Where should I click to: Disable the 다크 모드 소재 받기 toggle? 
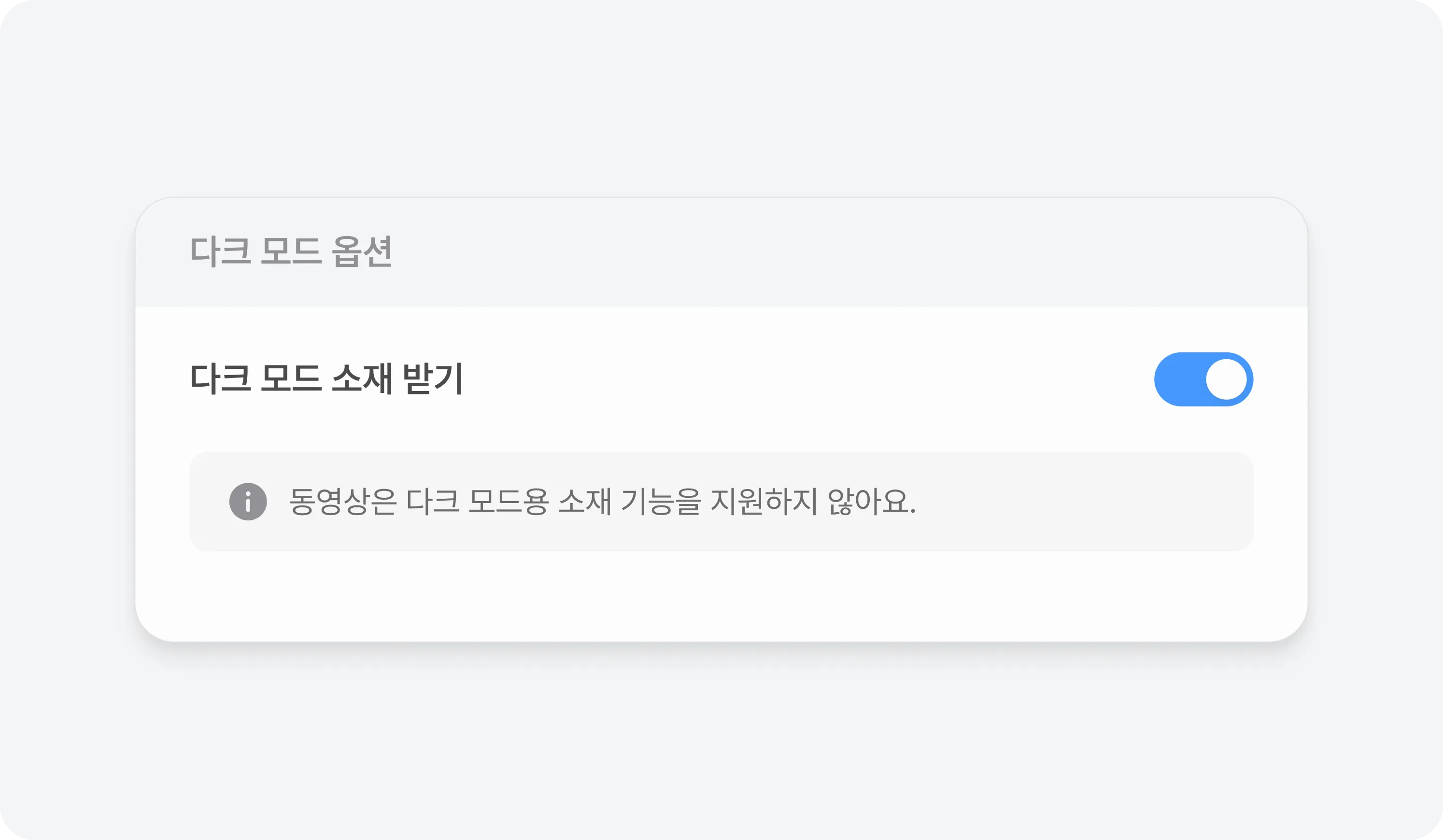pyautogui.click(x=1203, y=379)
